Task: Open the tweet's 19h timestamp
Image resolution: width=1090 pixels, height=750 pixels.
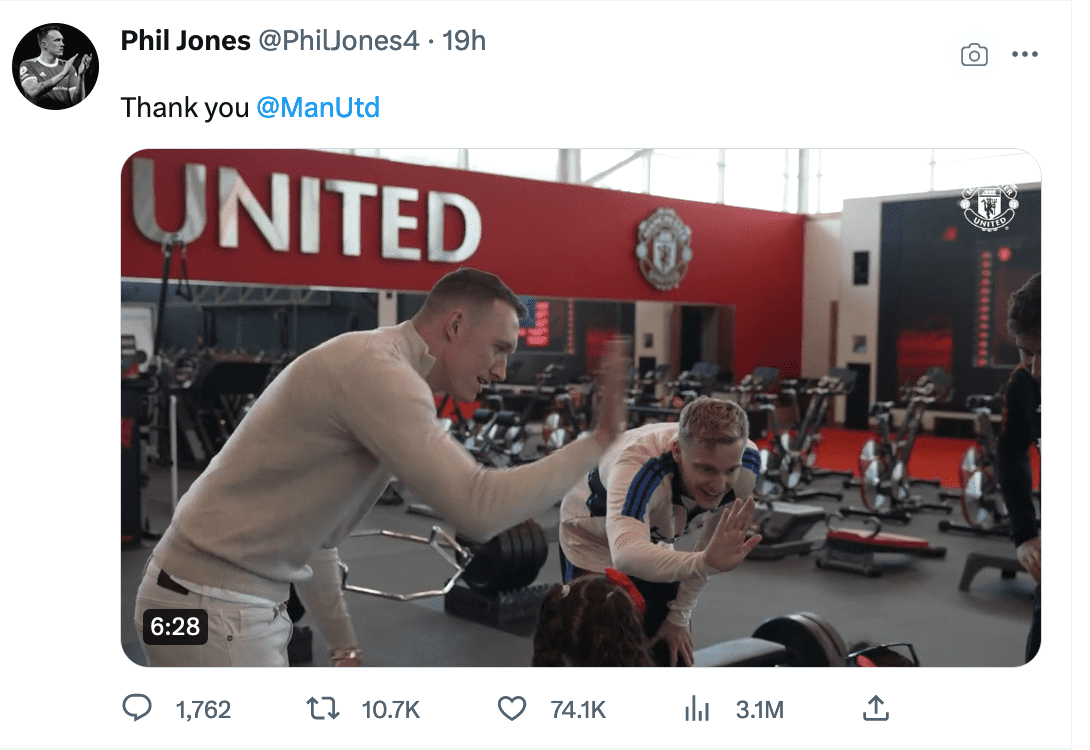Action: [x=464, y=41]
